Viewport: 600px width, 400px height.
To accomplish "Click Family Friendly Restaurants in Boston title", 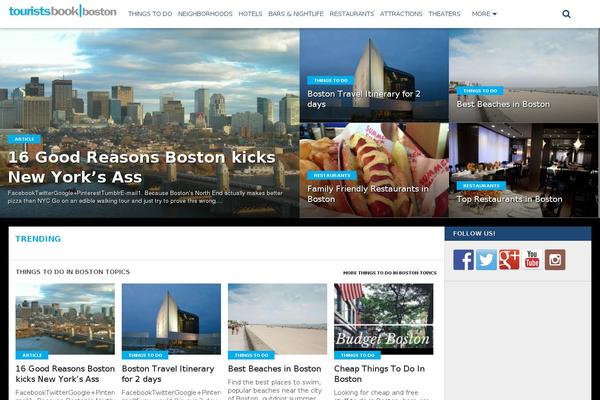I will (x=367, y=193).
